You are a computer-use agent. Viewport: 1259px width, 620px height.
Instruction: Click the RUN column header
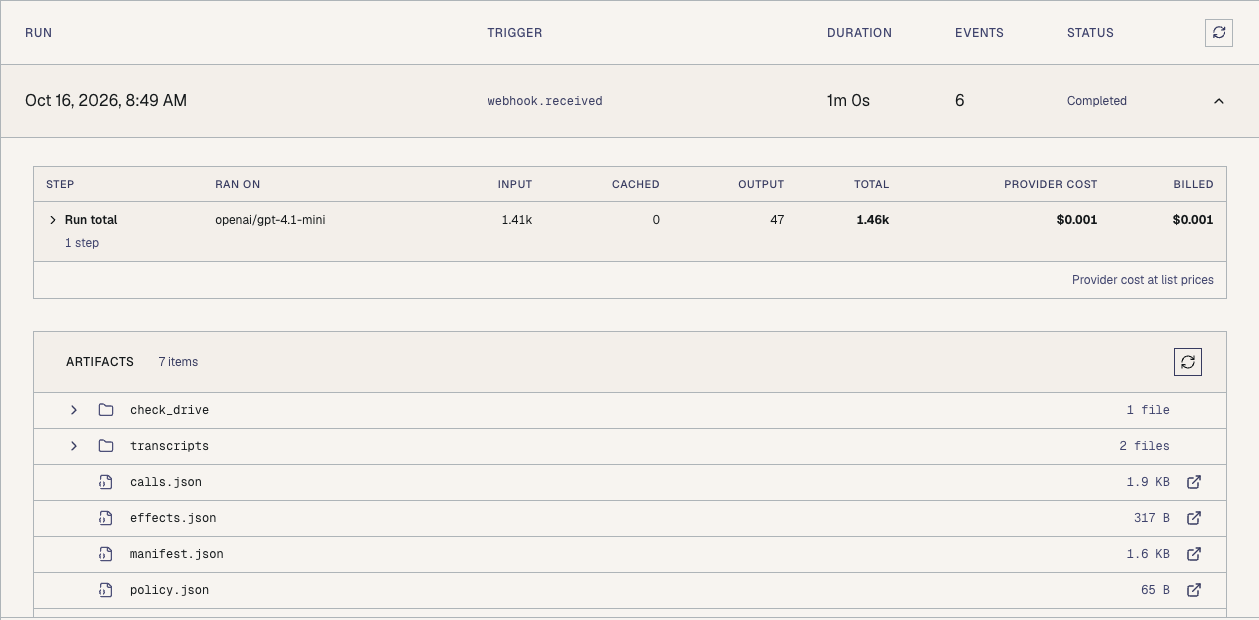[38, 33]
